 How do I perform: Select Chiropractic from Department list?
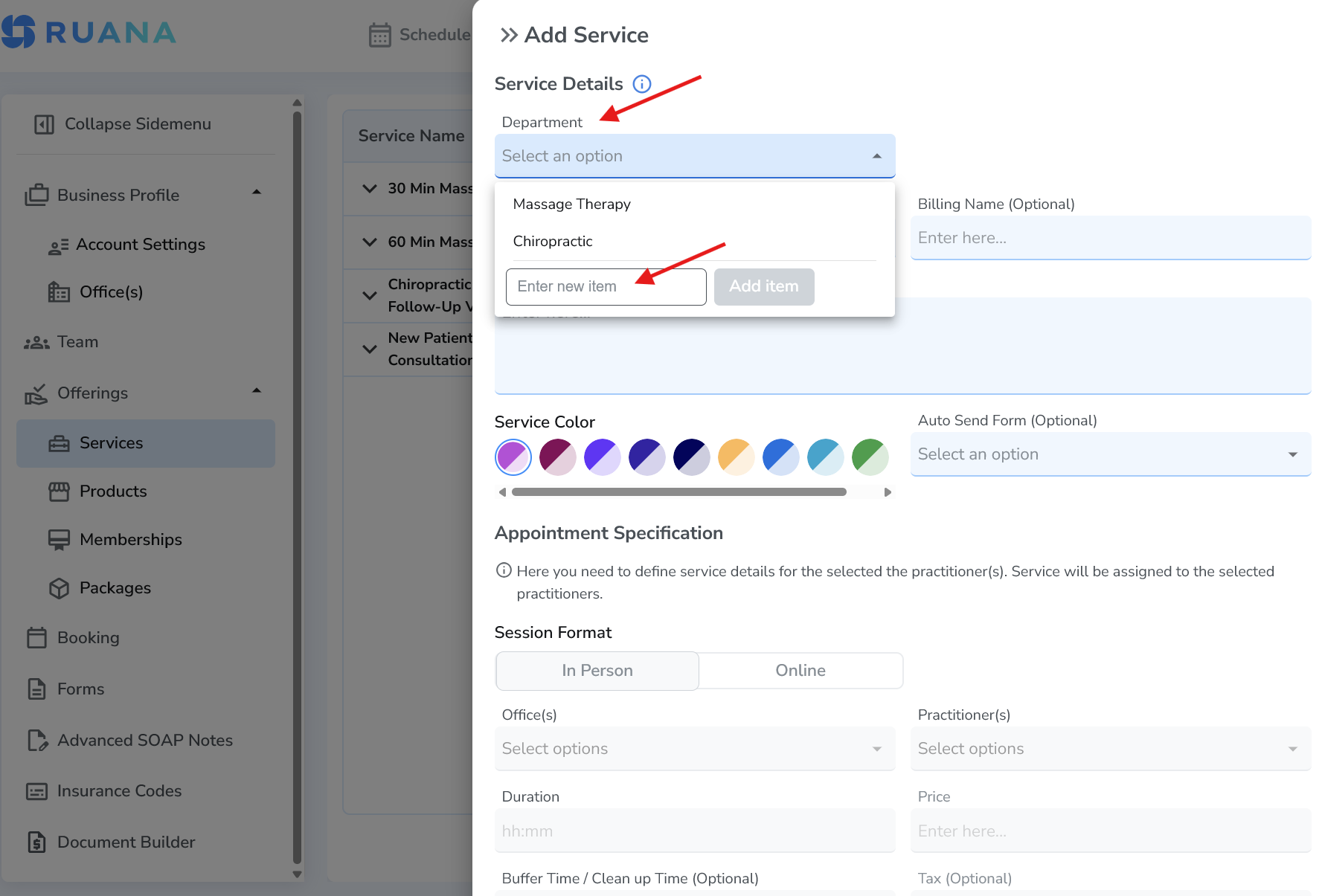pyautogui.click(x=552, y=241)
